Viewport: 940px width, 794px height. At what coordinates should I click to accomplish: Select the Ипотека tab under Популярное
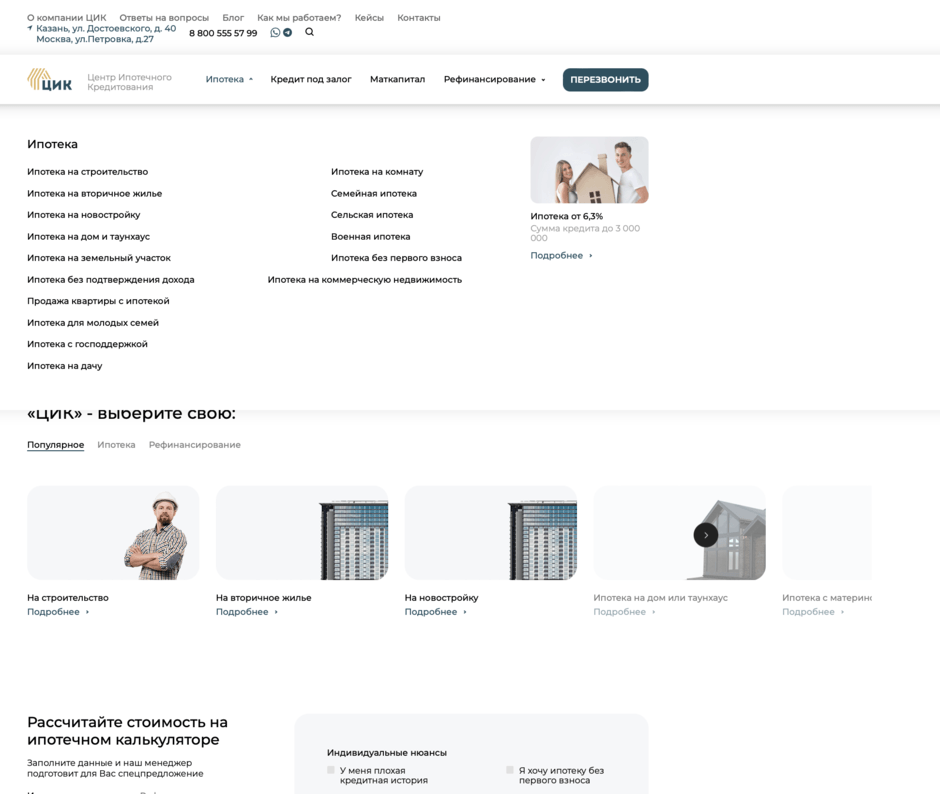coord(116,444)
